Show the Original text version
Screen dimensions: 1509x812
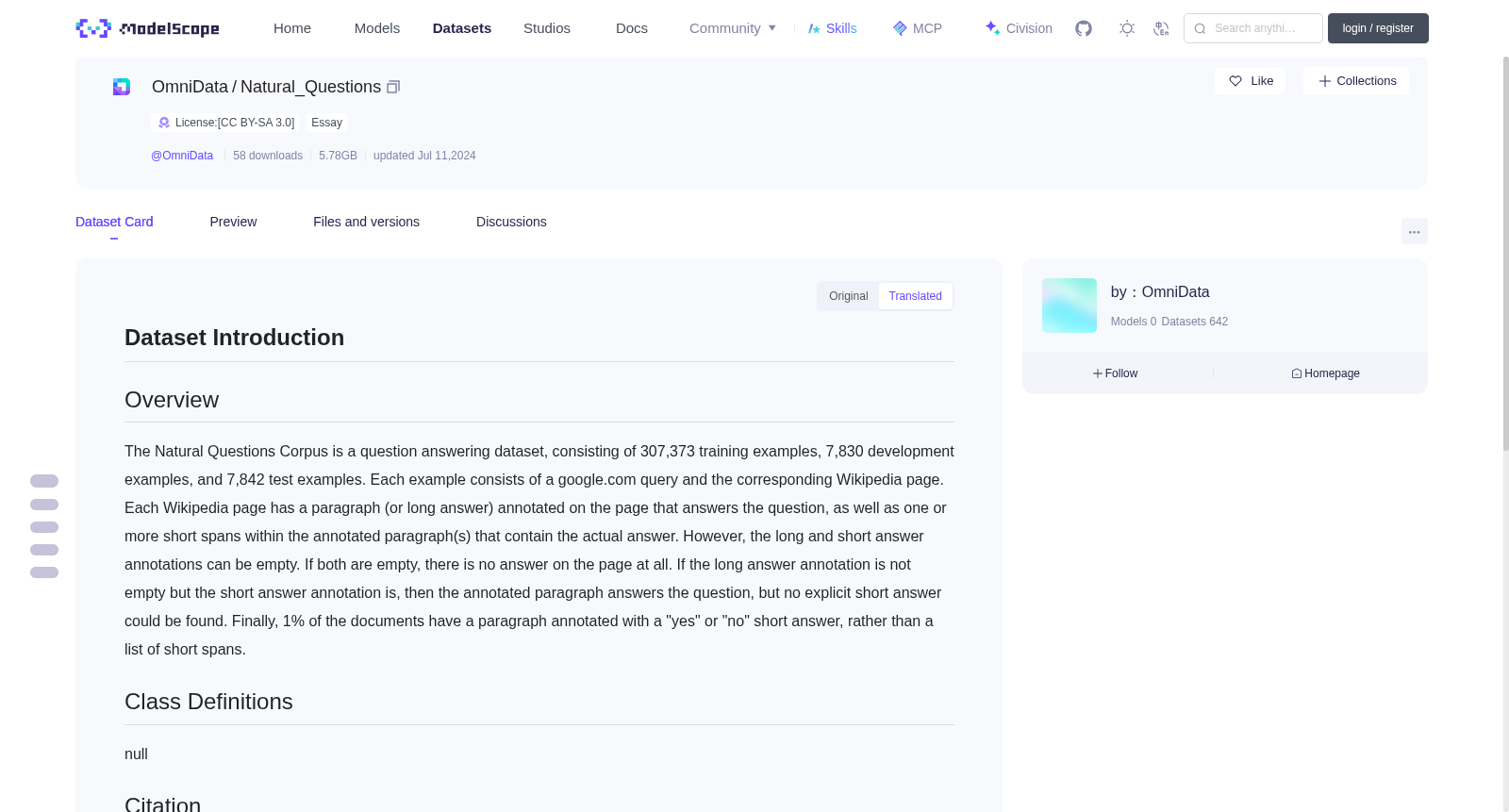click(x=848, y=296)
